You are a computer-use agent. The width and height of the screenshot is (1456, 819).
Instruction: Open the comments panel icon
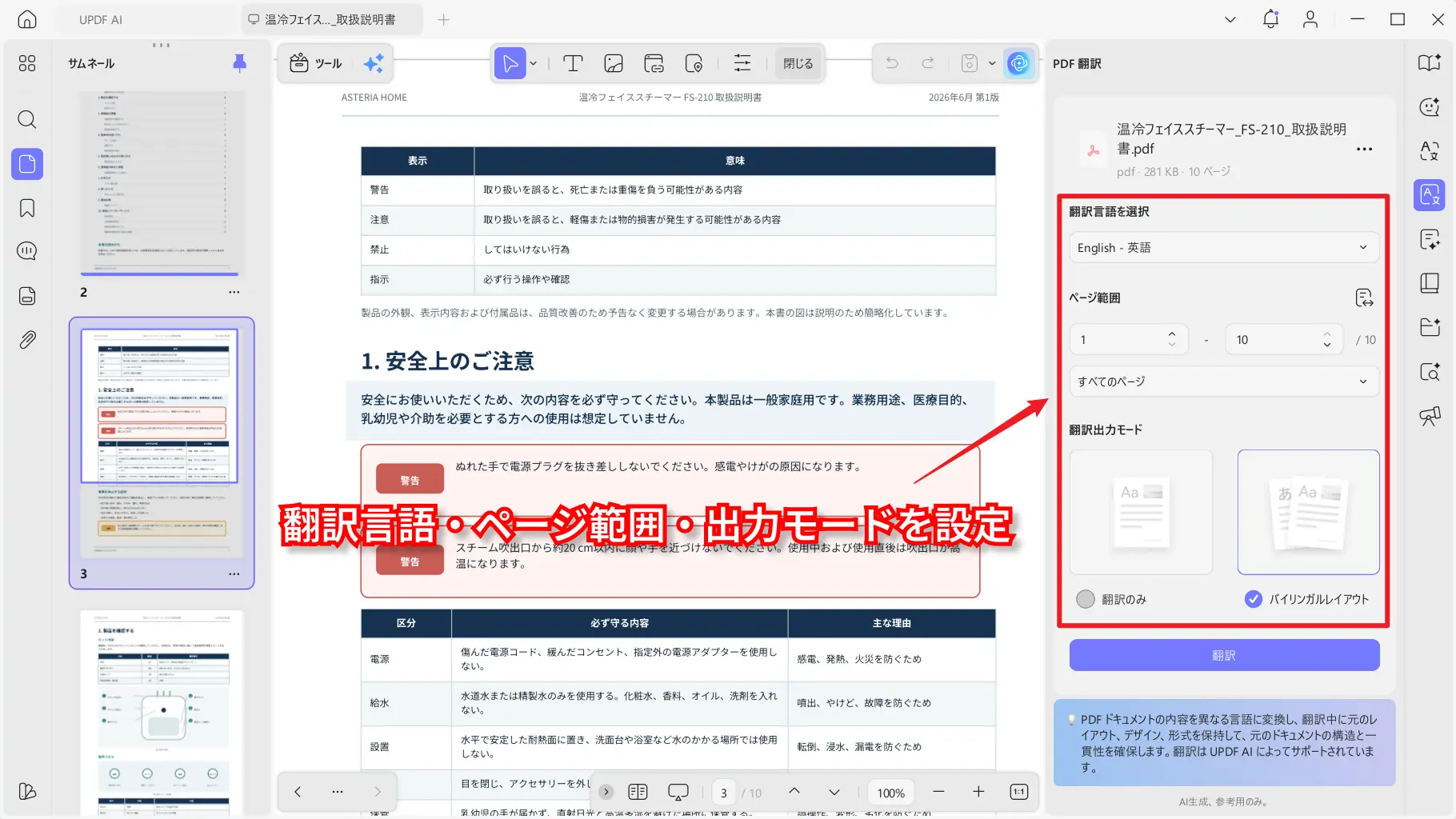(27, 251)
